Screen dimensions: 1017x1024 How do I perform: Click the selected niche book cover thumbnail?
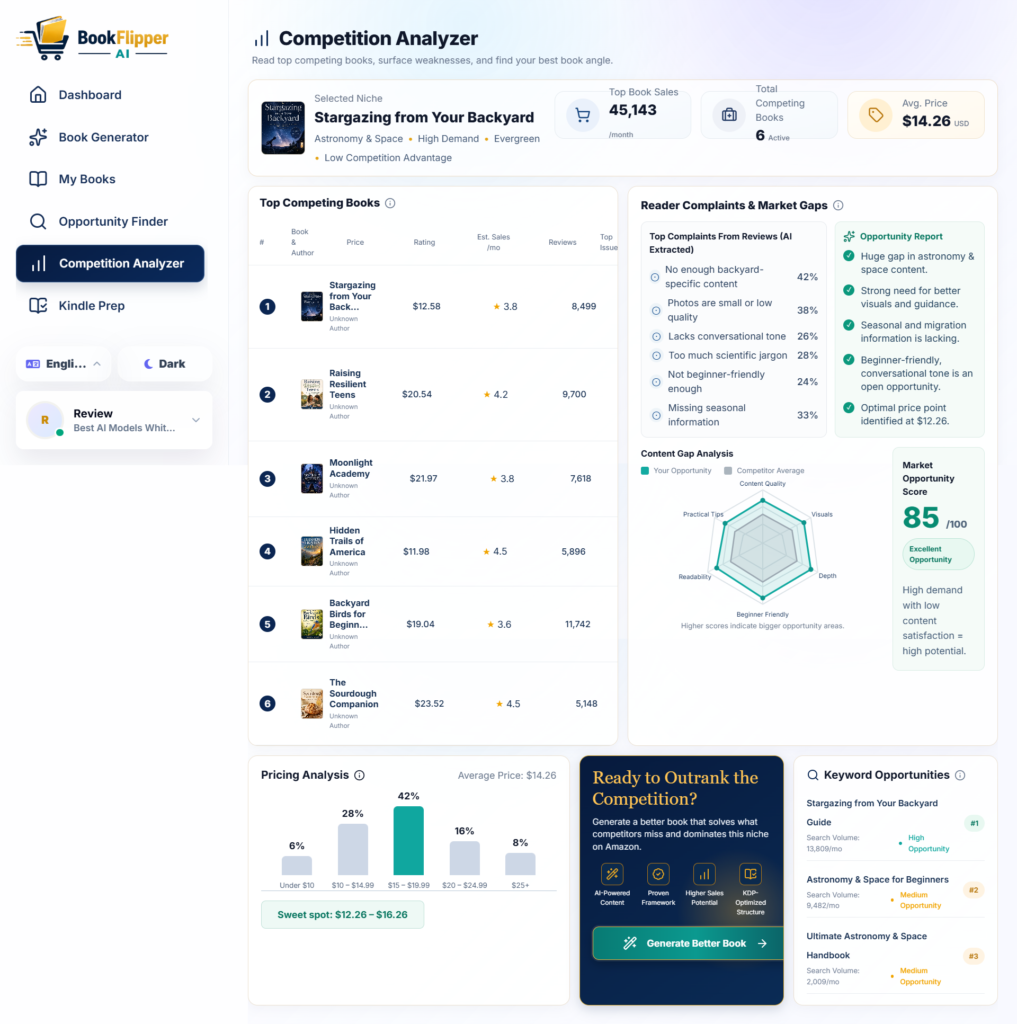click(x=283, y=127)
